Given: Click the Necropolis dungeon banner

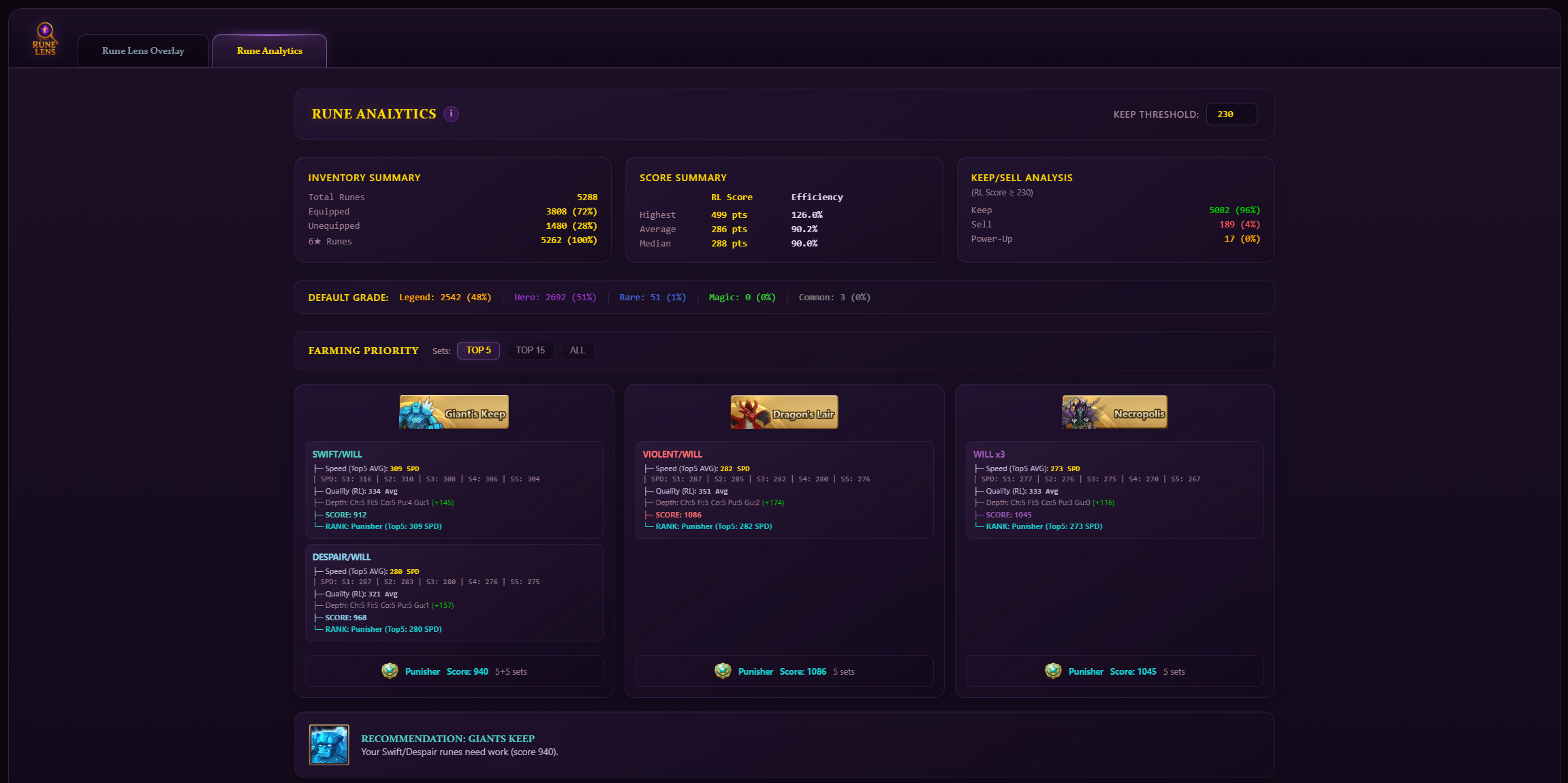Looking at the screenshot, I should [1114, 411].
